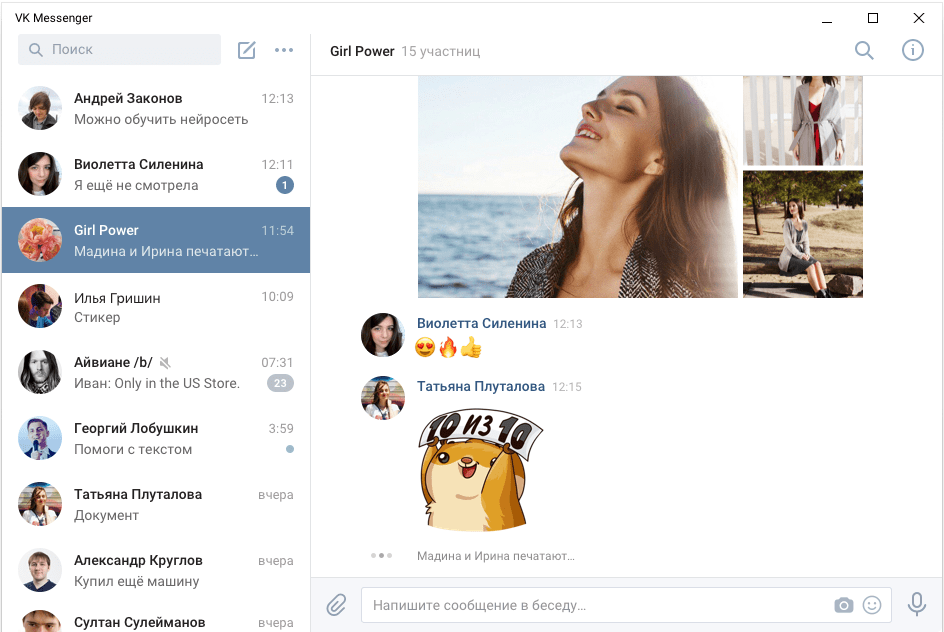The height and width of the screenshot is (632, 944).
Task: Click the muted bell icon next to Айвиане /b/
Action: 166,362
